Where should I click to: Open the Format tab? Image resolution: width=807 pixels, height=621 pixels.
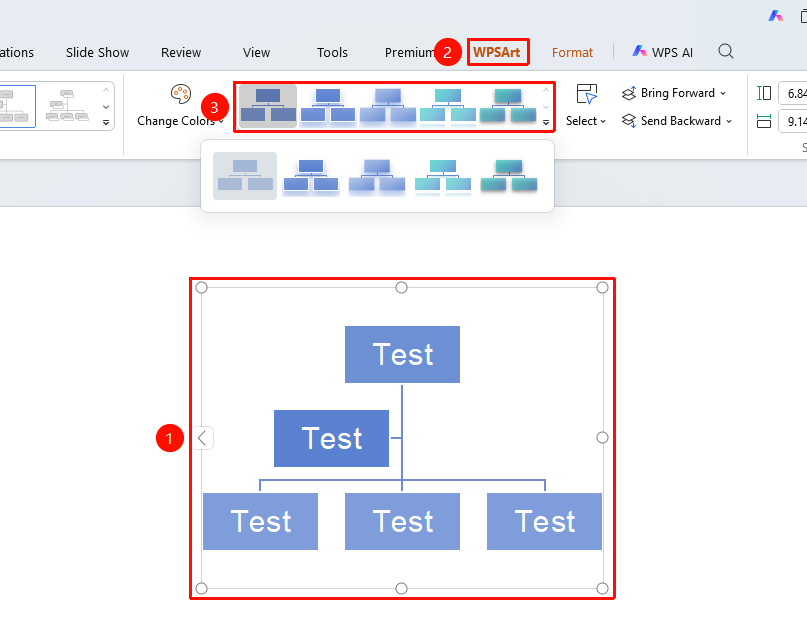[572, 52]
